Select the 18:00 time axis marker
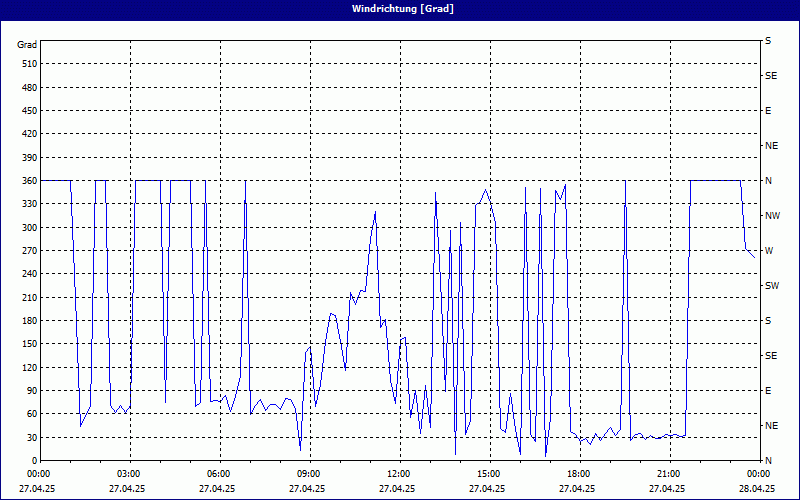Screen dimensions: 800x500 click(x=578, y=473)
